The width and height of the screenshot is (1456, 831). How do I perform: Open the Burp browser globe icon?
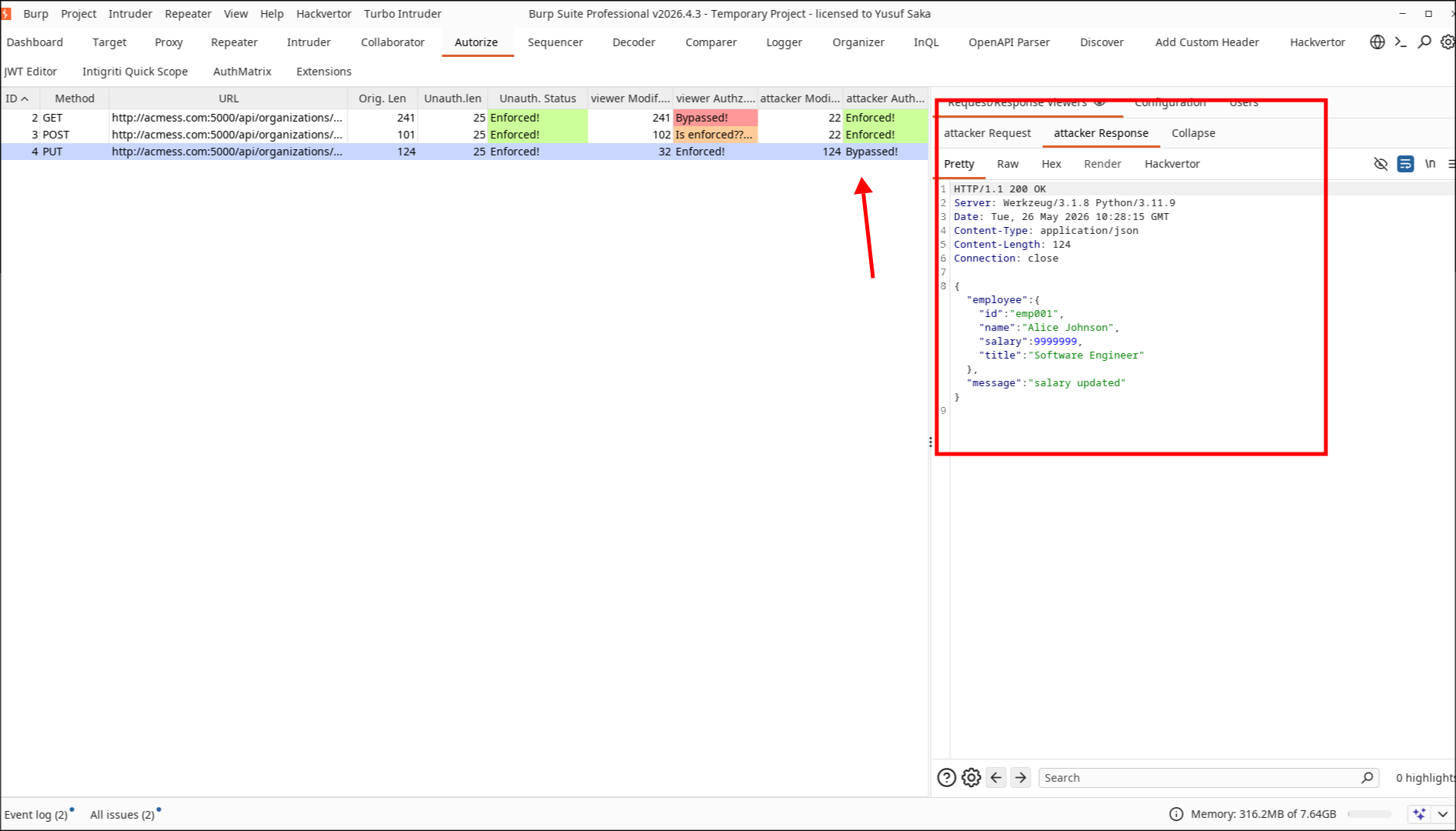pyautogui.click(x=1377, y=42)
